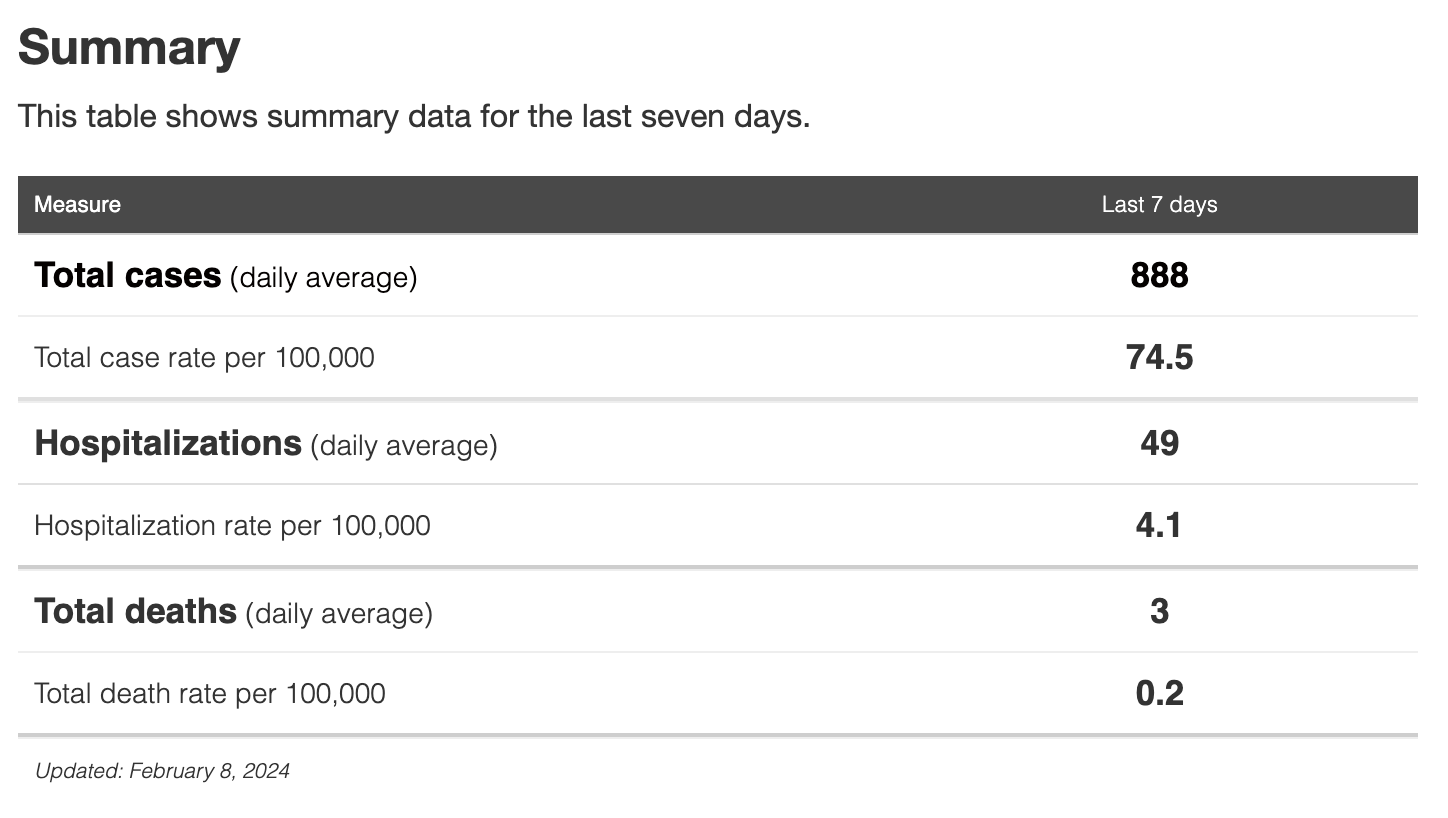
Task: Click the bold Total deaths label
Action: (135, 611)
